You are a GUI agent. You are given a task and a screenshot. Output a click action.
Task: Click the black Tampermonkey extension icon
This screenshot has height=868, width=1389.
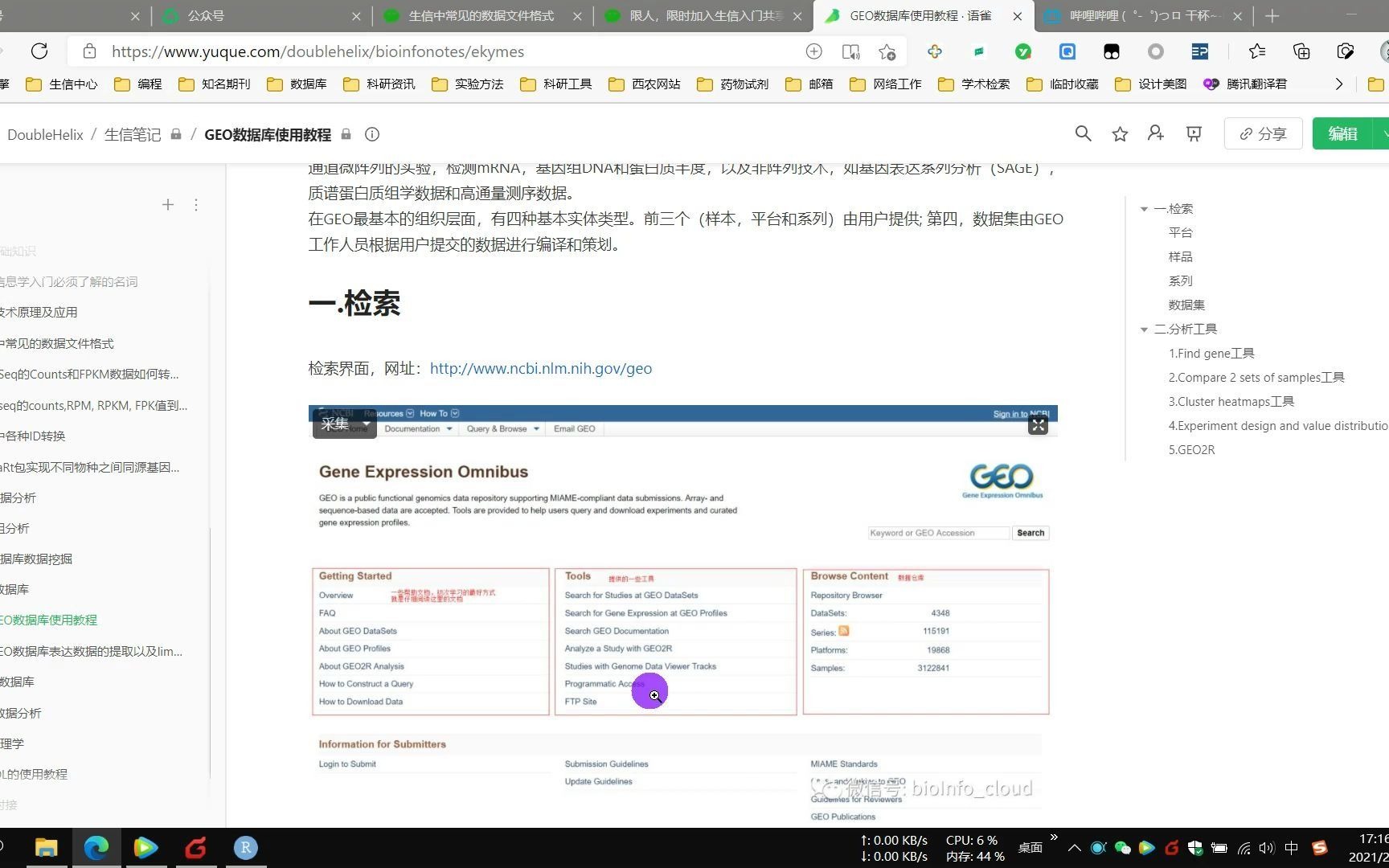[x=1112, y=51]
